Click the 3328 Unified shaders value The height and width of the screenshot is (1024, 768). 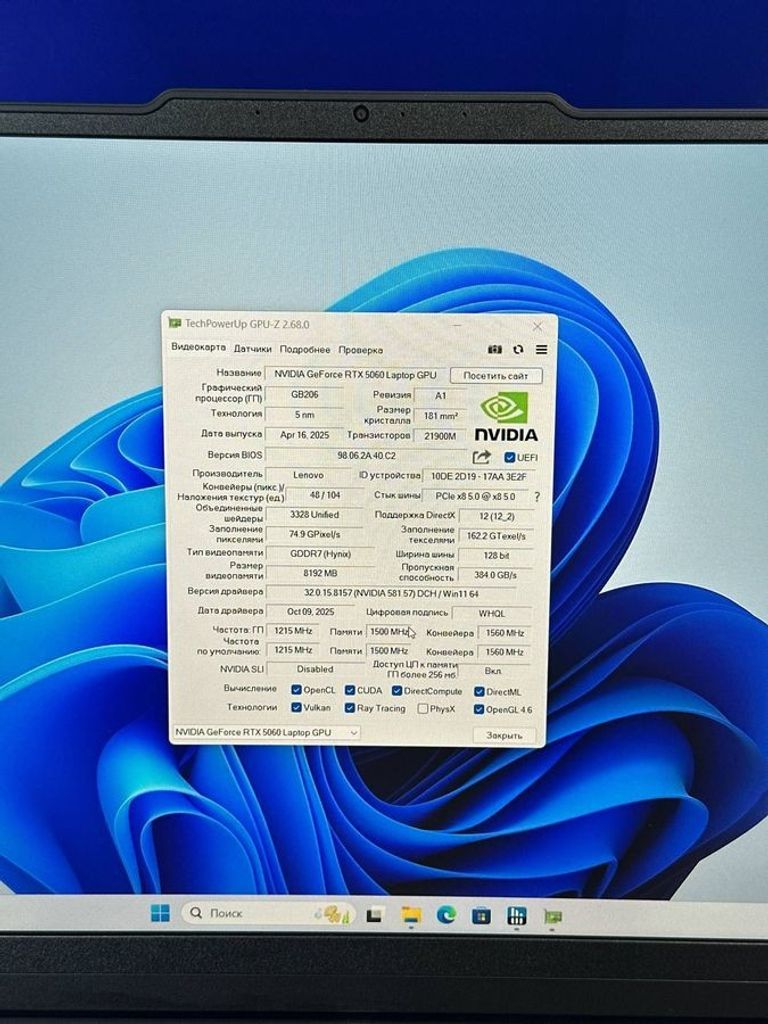click(314, 515)
